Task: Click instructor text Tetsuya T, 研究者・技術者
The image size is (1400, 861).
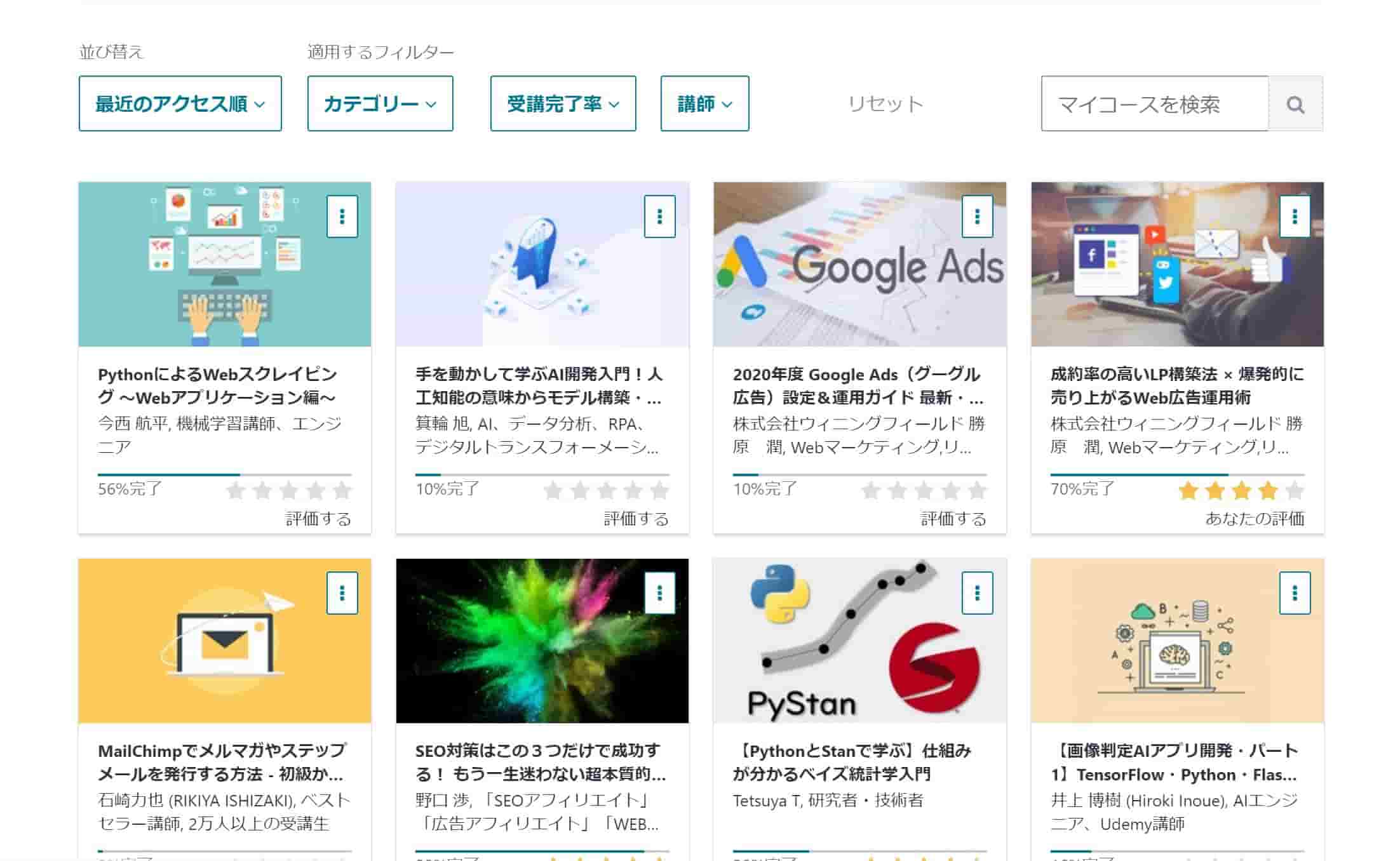Action: coord(828,801)
